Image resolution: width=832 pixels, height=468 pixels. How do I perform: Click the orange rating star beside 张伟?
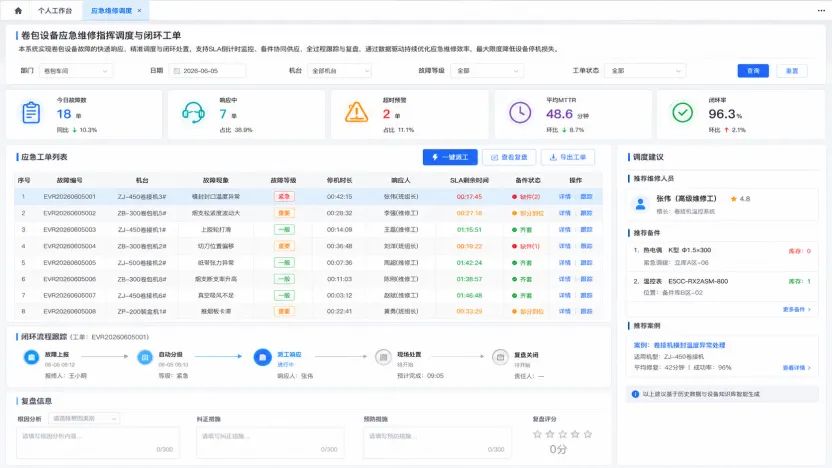[x=733, y=199]
